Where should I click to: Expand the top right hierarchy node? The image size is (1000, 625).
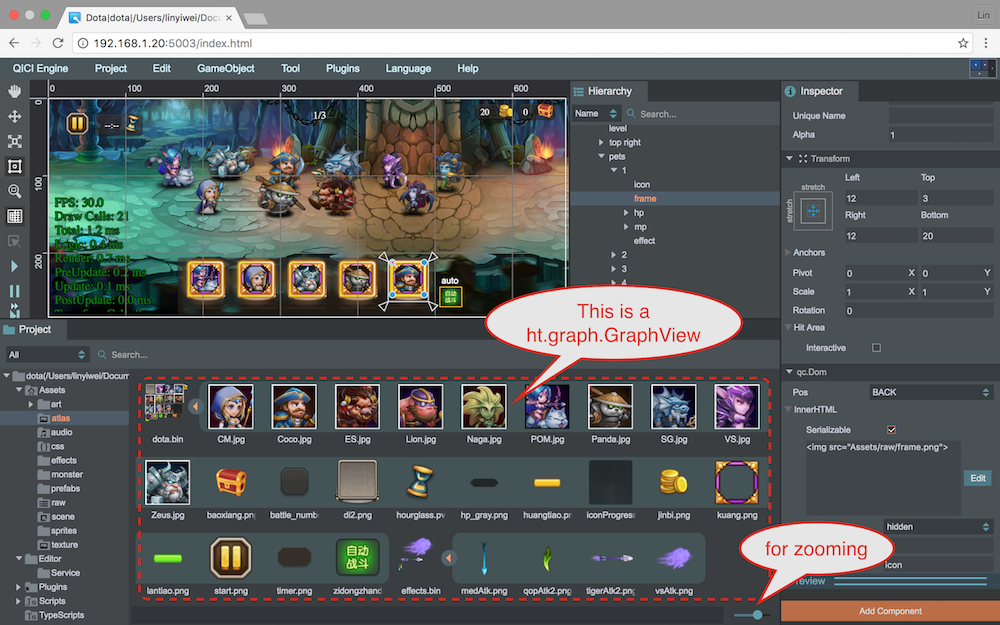tap(601, 142)
